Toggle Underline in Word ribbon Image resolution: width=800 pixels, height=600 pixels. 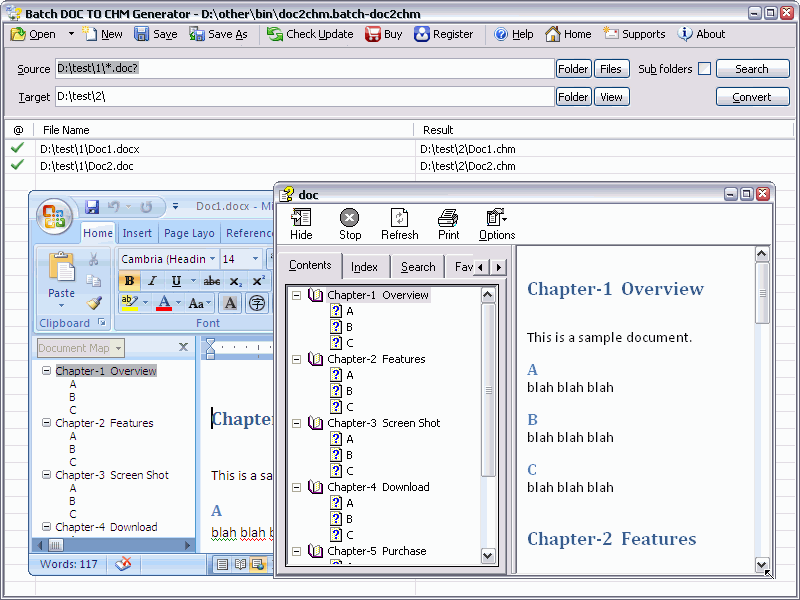point(176,281)
